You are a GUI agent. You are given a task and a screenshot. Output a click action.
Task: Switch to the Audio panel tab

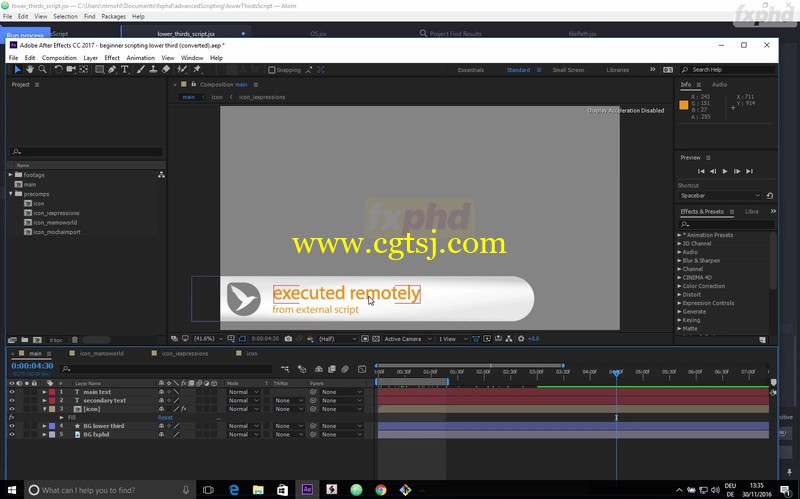pyautogui.click(x=719, y=85)
